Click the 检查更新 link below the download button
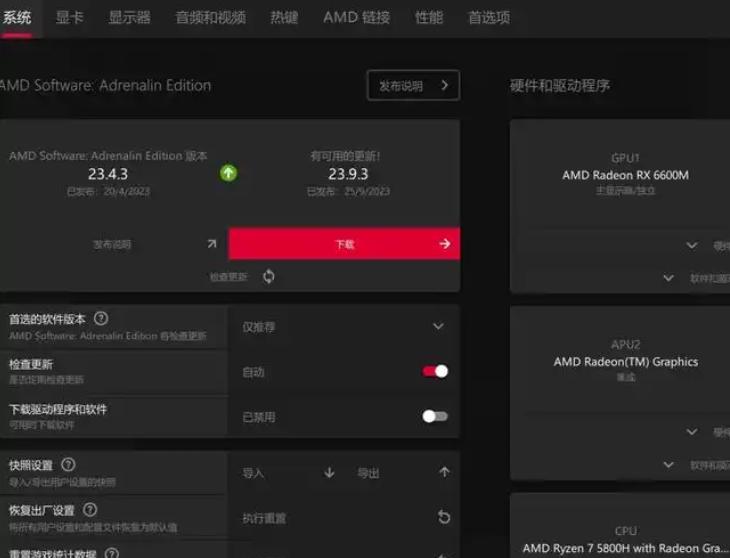This screenshot has height=558, width=730. coord(228,277)
